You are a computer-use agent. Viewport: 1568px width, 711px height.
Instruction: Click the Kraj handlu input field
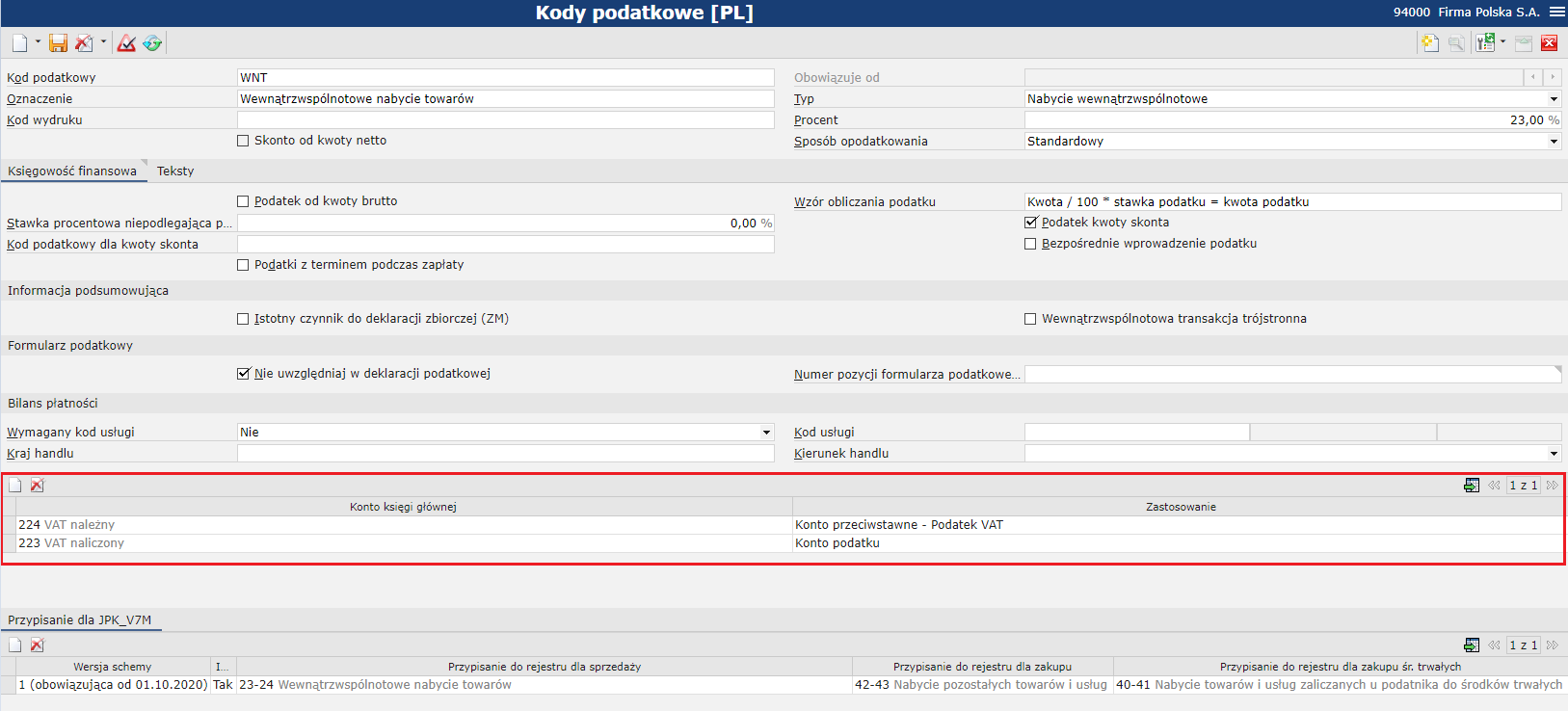(506, 453)
